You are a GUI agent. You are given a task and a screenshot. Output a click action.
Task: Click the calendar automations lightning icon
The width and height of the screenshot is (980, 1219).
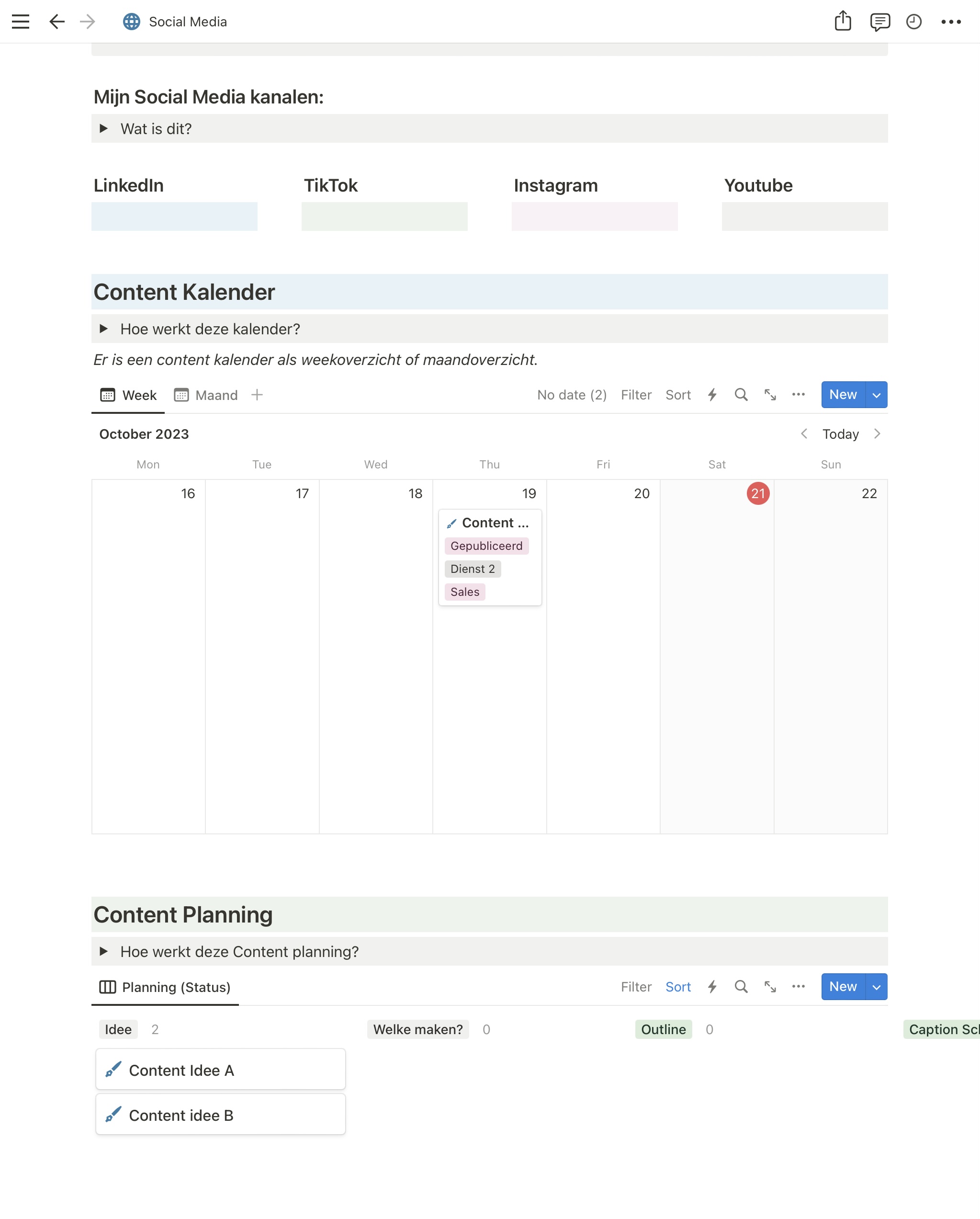click(x=712, y=395)
